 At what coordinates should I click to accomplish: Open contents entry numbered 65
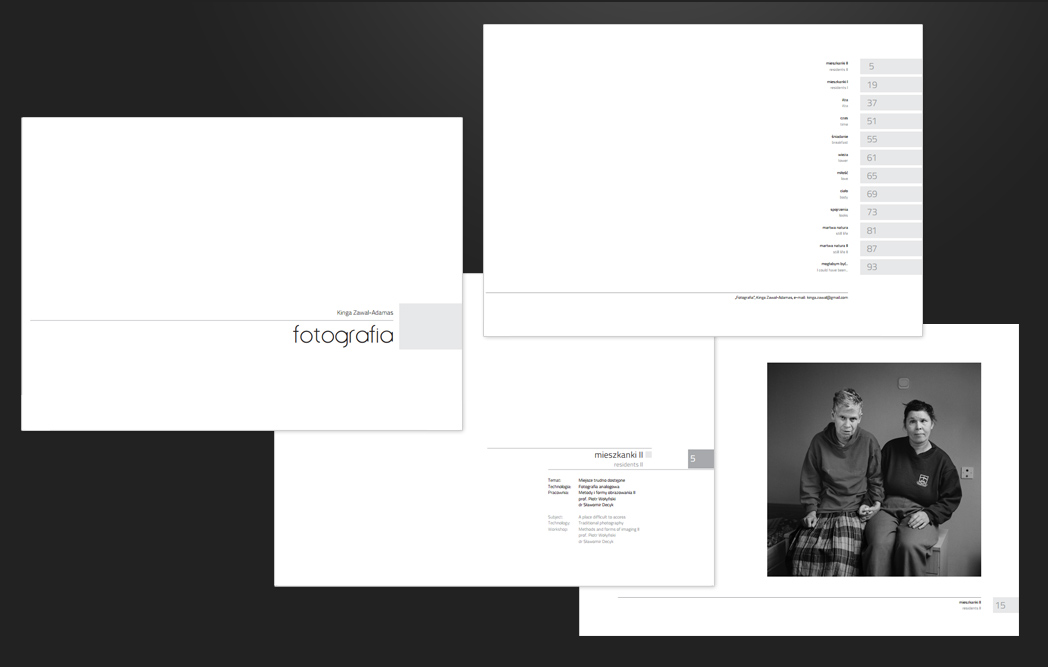tap(890, 176)
